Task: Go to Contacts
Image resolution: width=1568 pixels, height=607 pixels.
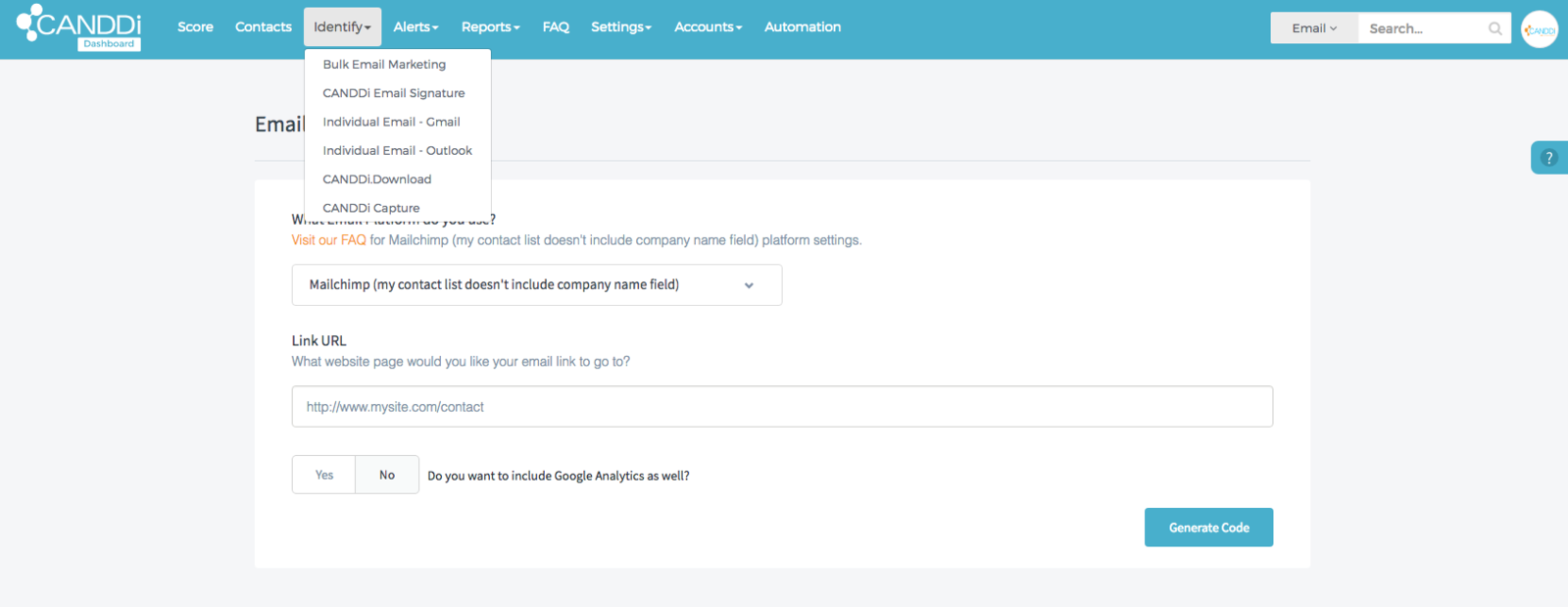Action: pos(264,27)
